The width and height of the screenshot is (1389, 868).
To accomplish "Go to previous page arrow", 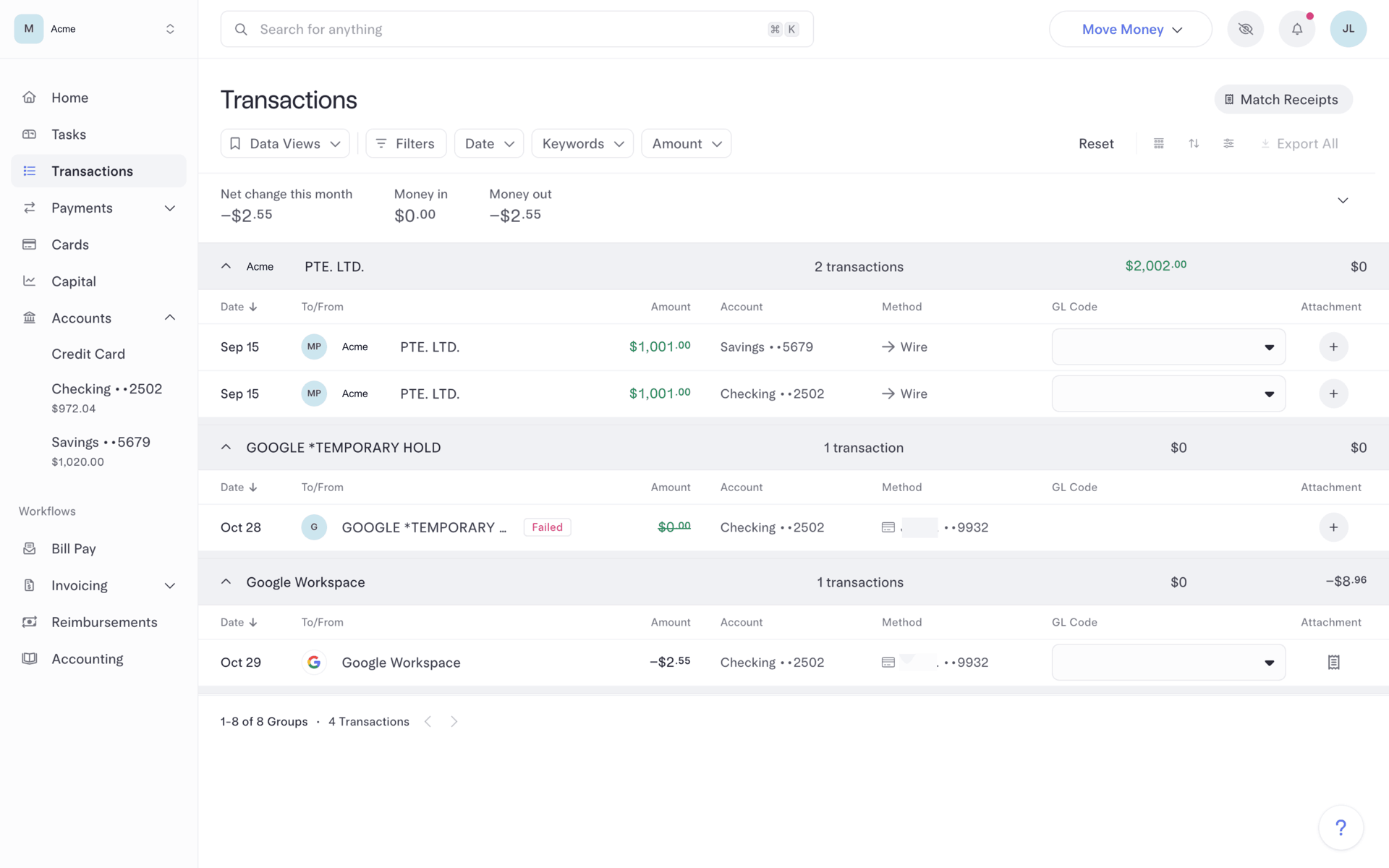I will (x=428, y=721).
